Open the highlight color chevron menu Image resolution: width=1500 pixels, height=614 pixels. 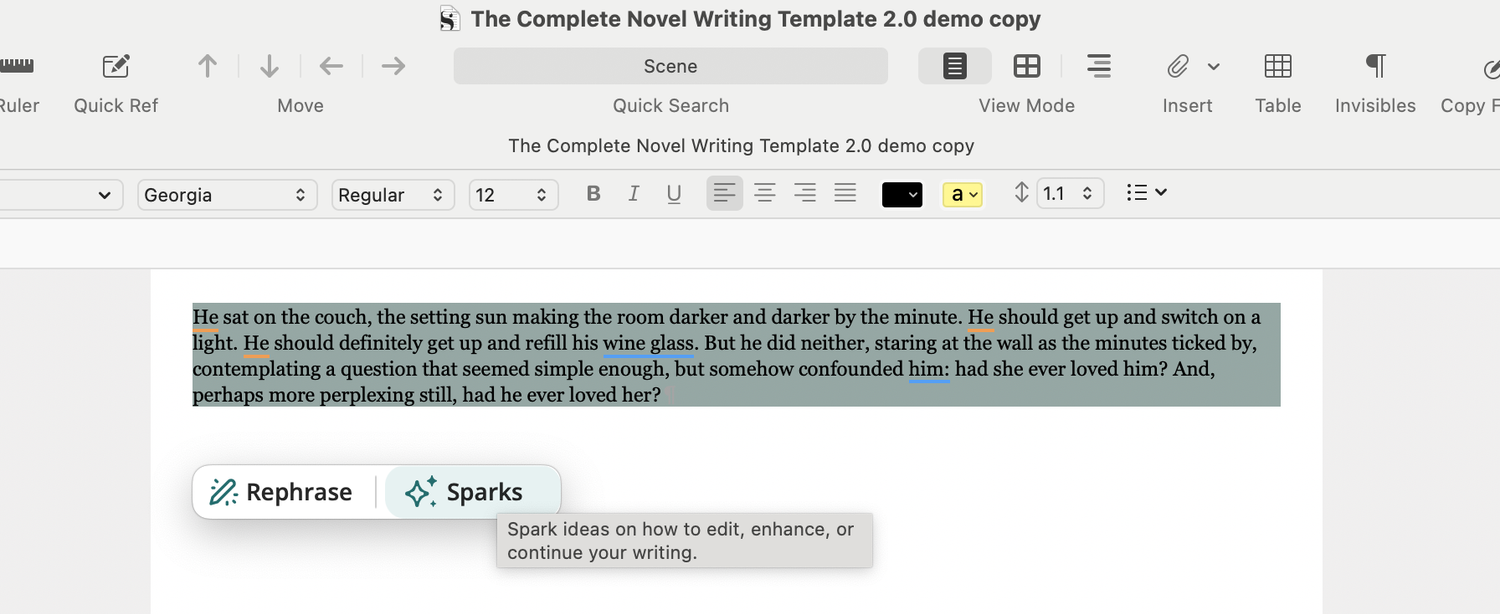(971, 194)
